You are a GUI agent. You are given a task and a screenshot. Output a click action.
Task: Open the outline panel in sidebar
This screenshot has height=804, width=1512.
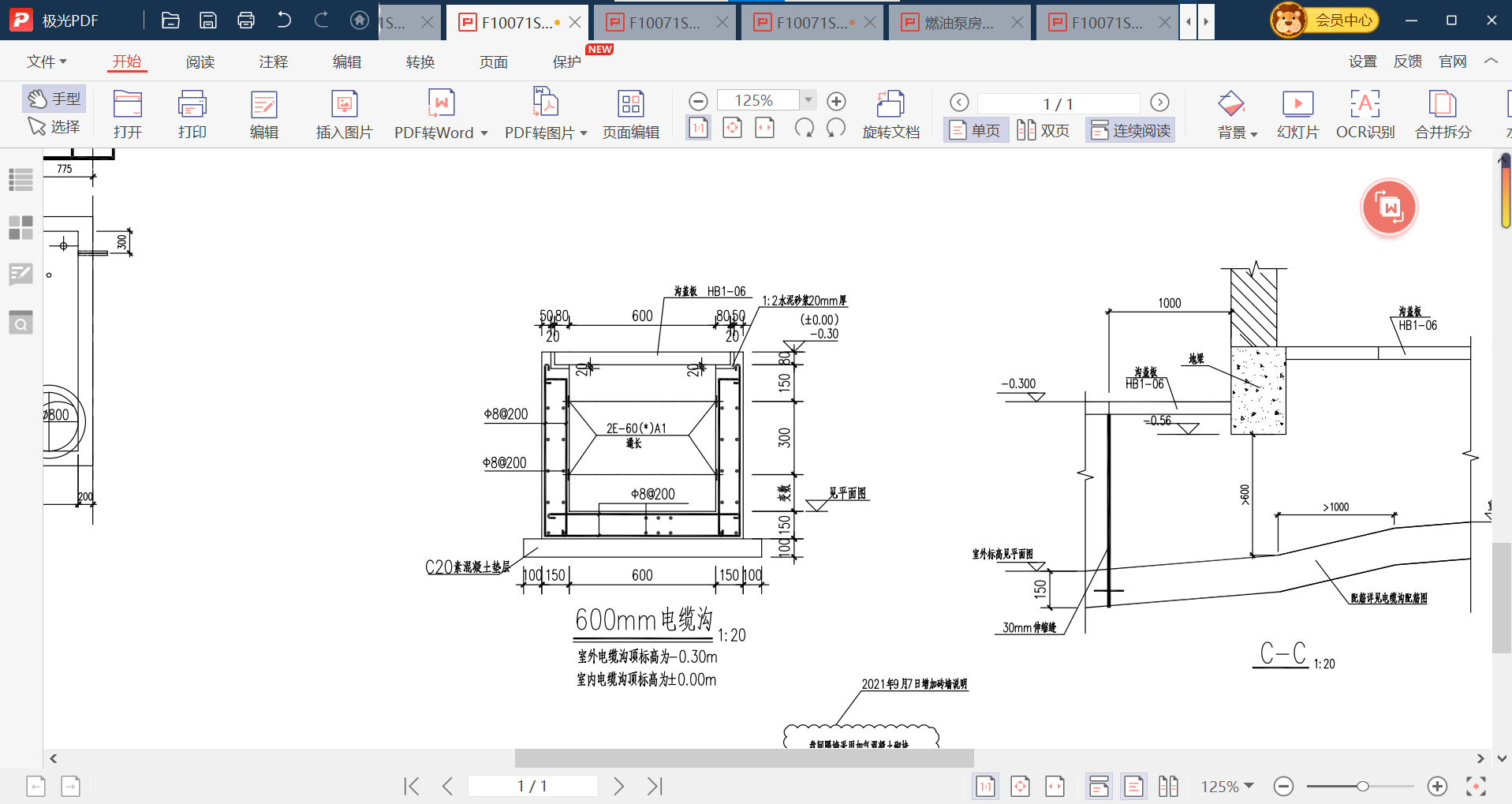[x=21, y=180]
